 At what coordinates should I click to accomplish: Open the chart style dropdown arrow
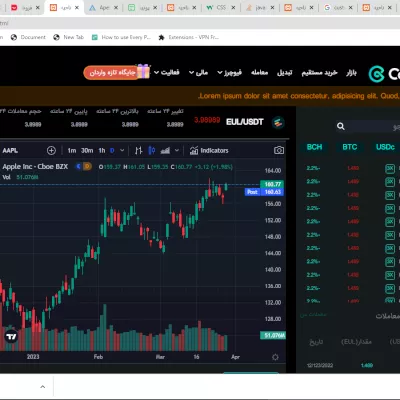tap(177, 151)
